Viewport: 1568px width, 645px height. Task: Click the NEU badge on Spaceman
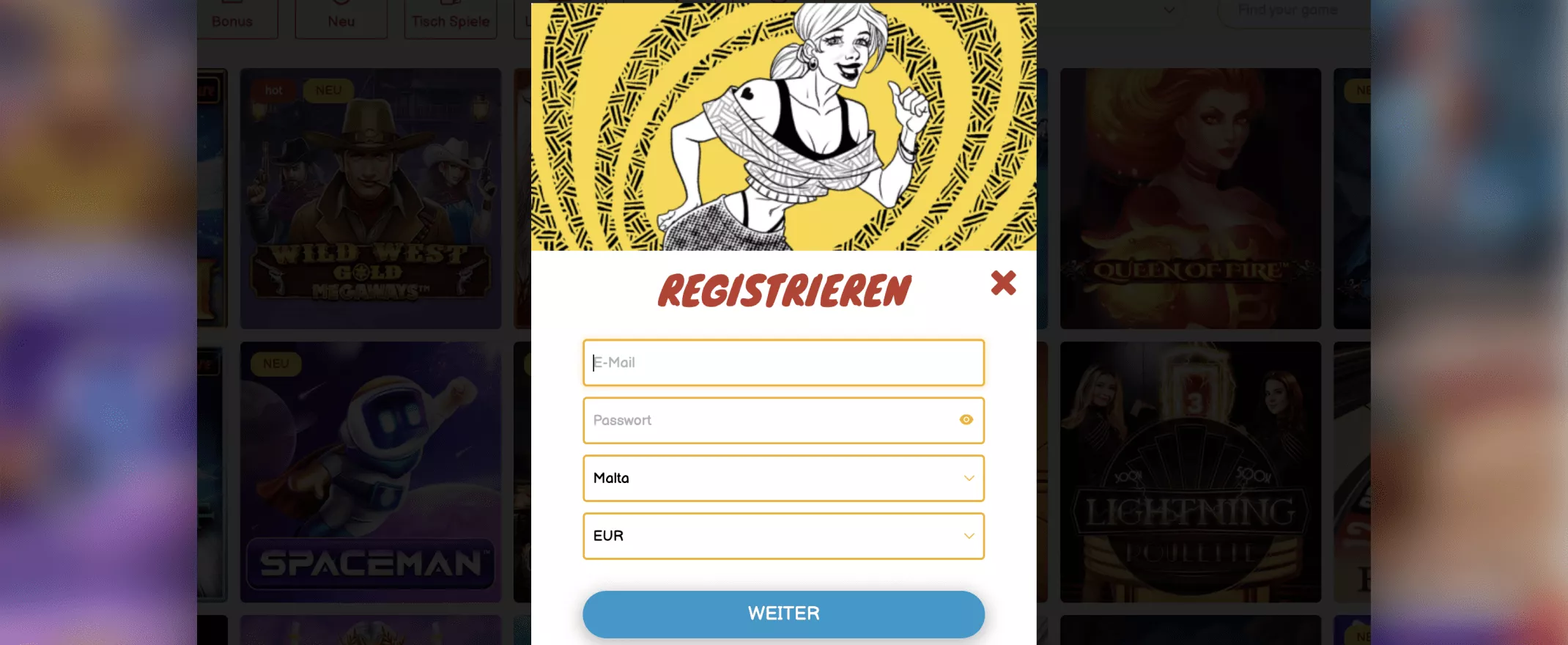tap(275, 364)
